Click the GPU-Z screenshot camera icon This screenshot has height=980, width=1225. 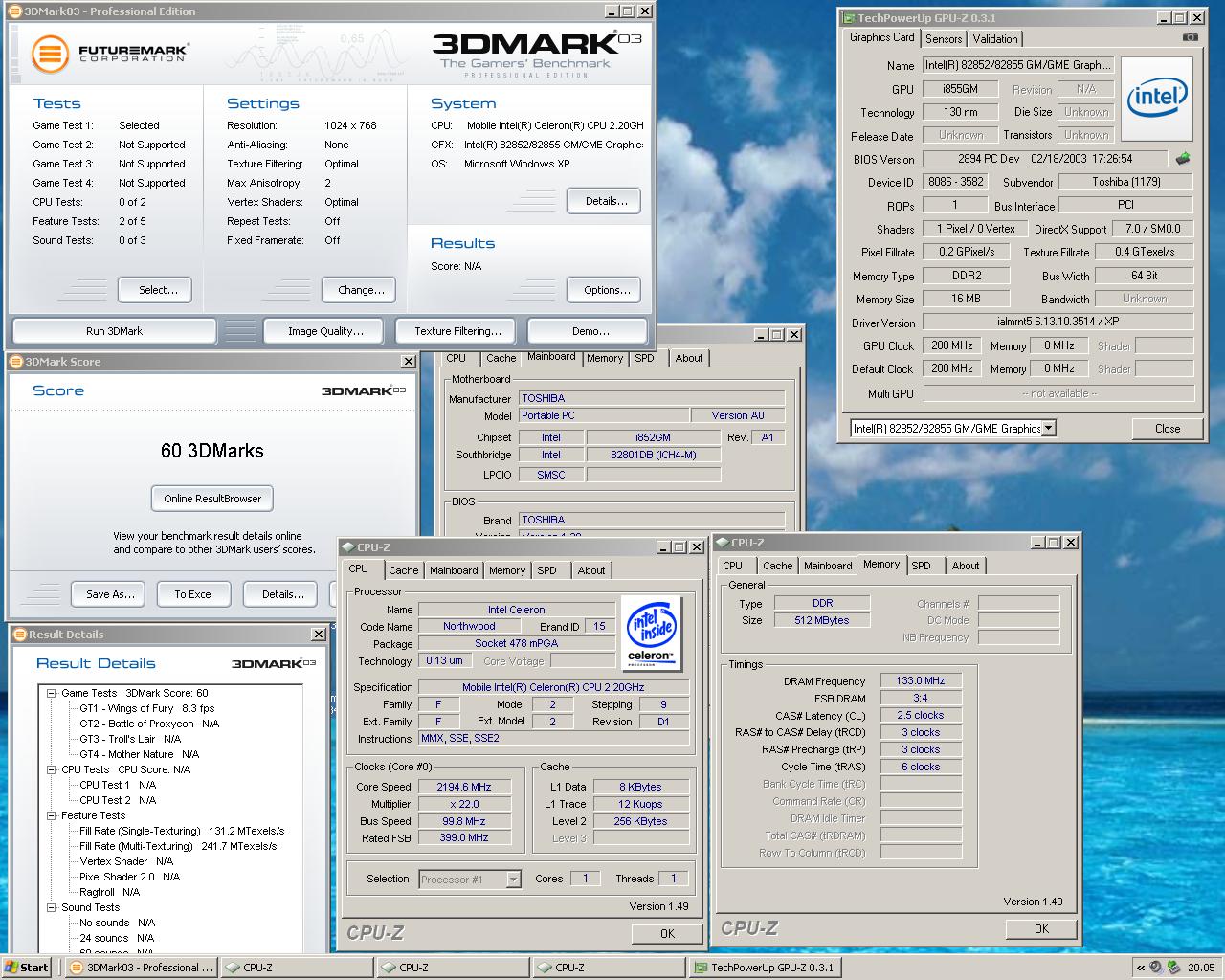click(x=1190, y=37)
